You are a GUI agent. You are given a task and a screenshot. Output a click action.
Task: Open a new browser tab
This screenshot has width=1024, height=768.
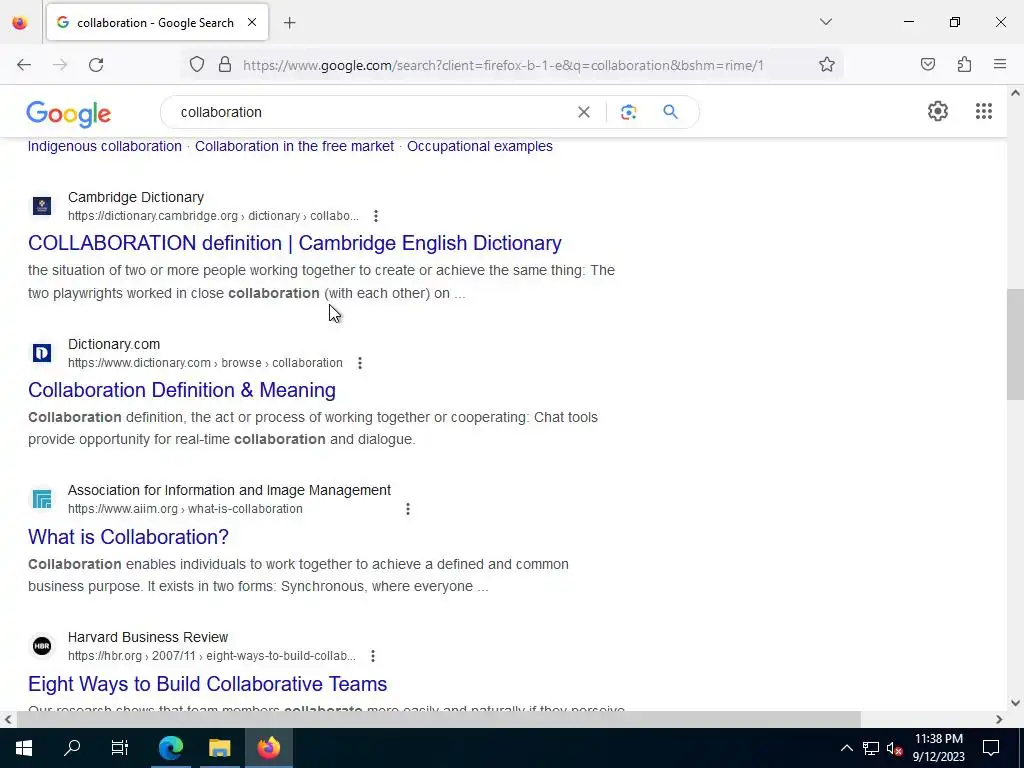290,23
